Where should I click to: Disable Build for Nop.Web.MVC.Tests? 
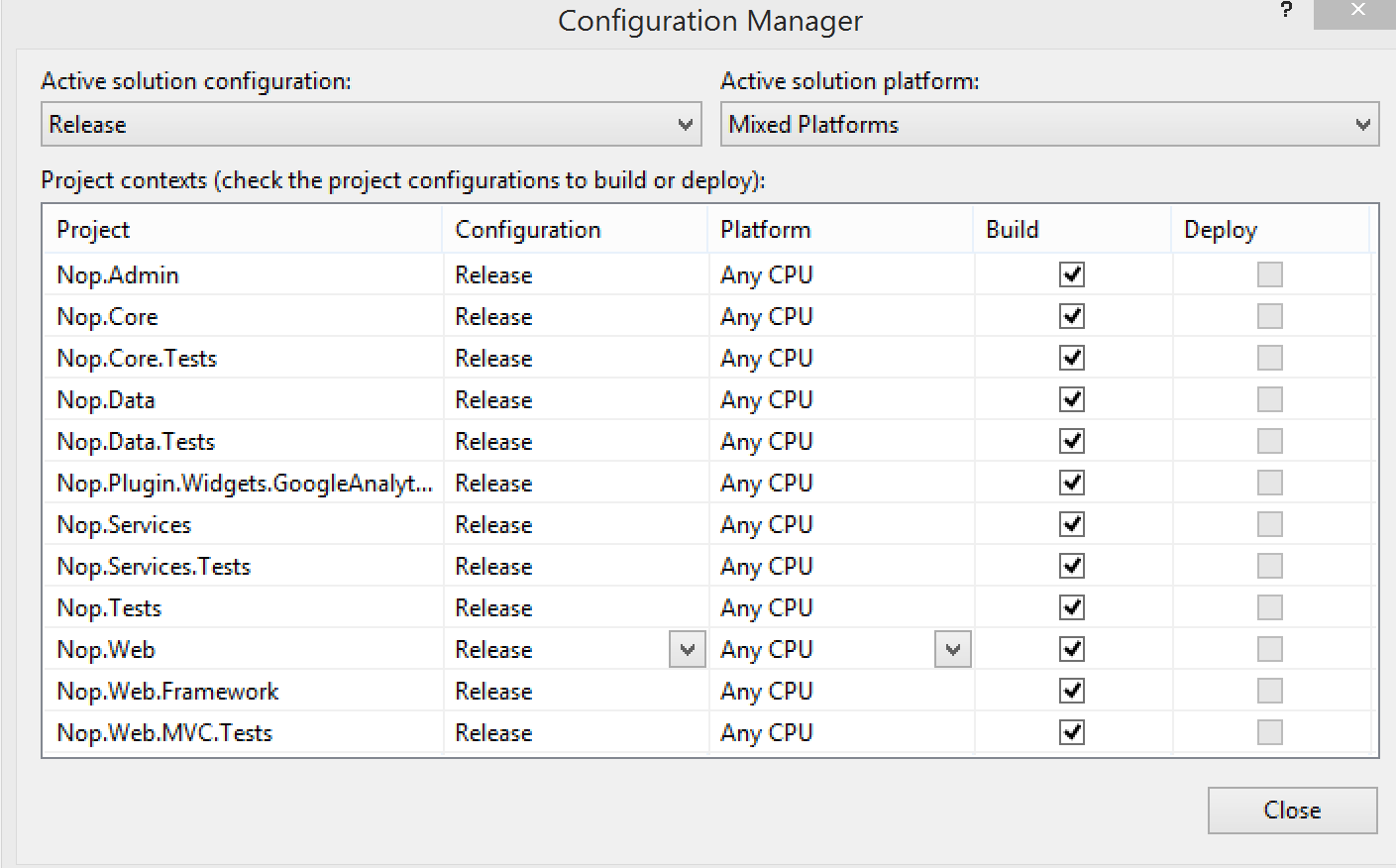[x=1072, y=732]
